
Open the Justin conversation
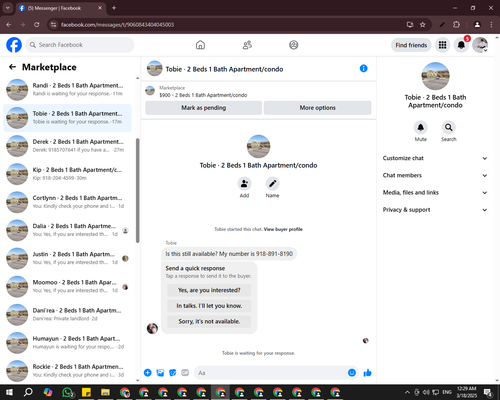click(67, 258)
